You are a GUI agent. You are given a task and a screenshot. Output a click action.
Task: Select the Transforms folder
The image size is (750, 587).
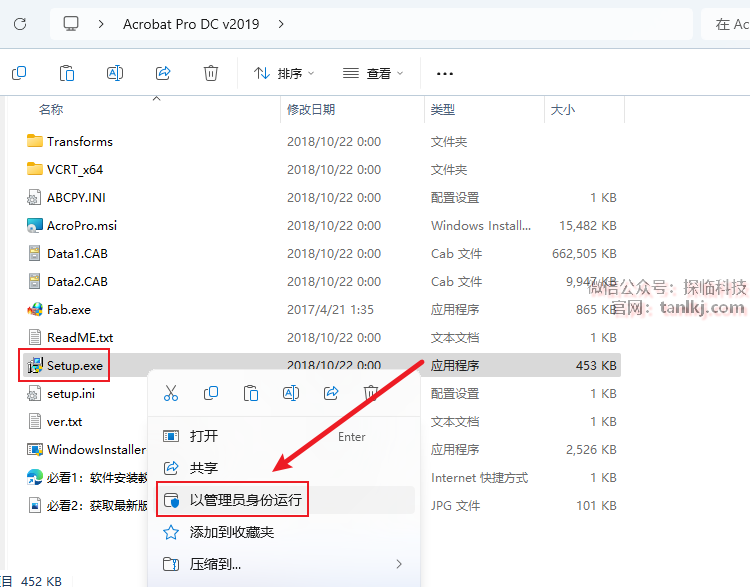coord(79,142)
